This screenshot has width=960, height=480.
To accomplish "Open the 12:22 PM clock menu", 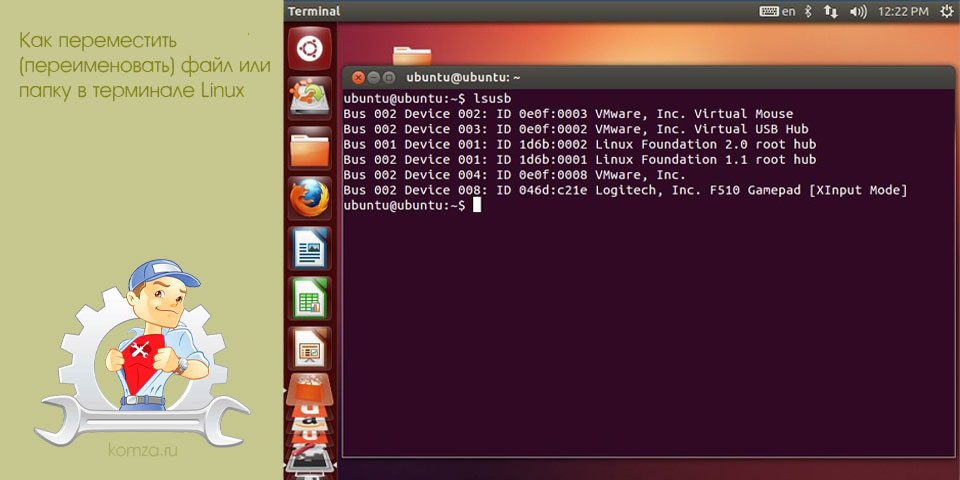I will pos(903,11).
